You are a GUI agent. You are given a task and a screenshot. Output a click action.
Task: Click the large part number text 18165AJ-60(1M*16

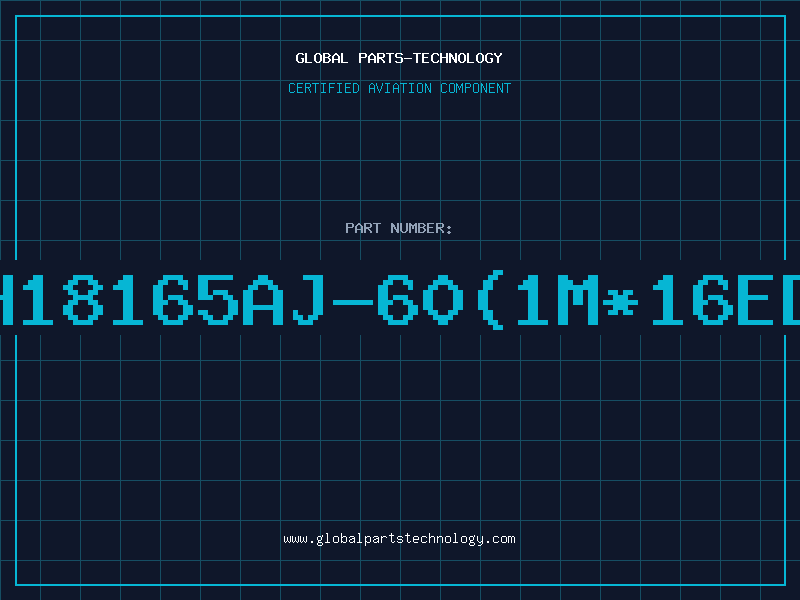(x=400, y=300)
